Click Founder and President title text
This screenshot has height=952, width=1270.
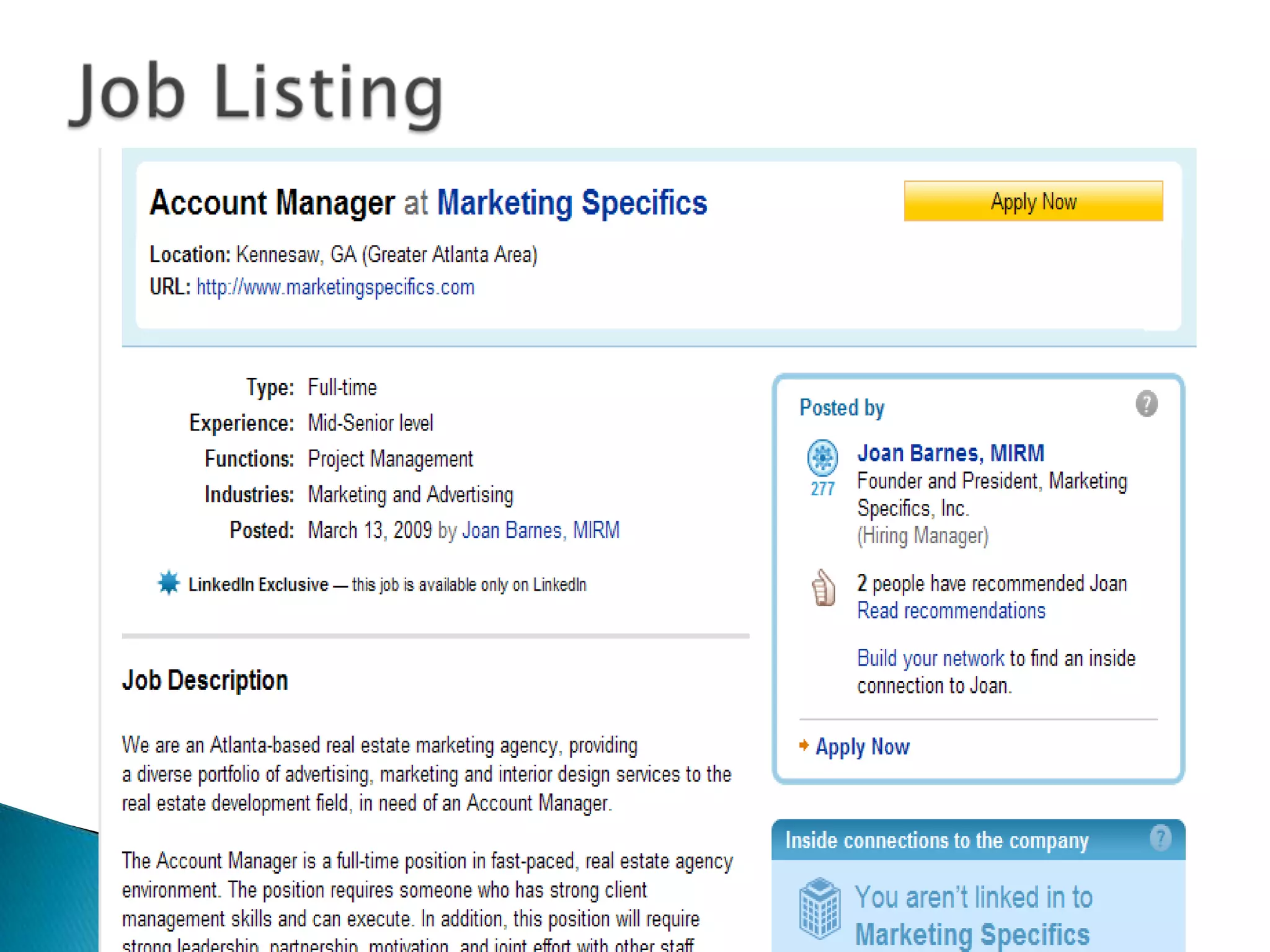[992, 495]
